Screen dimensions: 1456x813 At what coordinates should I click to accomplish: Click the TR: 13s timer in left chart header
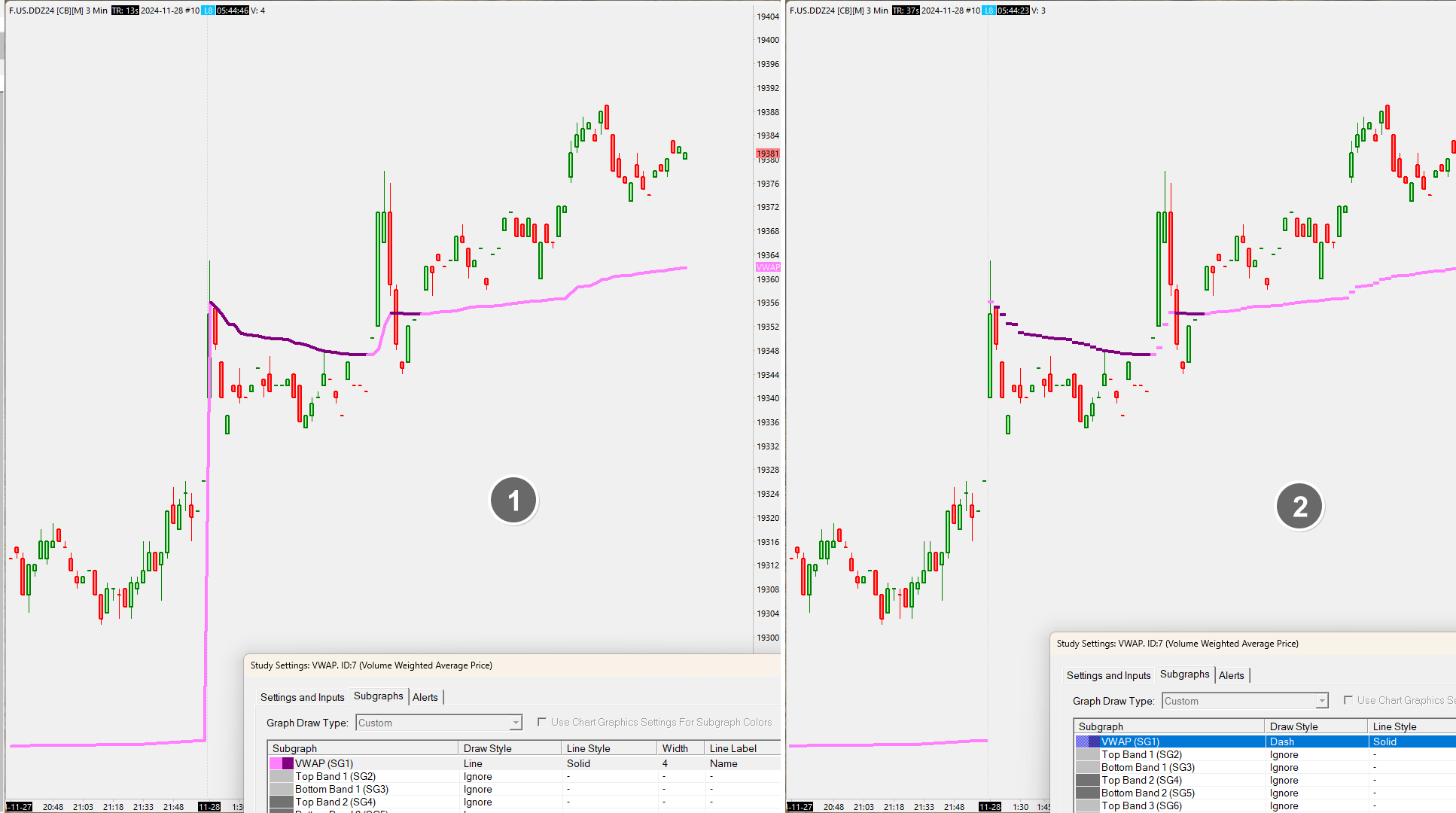coord(125,11)
